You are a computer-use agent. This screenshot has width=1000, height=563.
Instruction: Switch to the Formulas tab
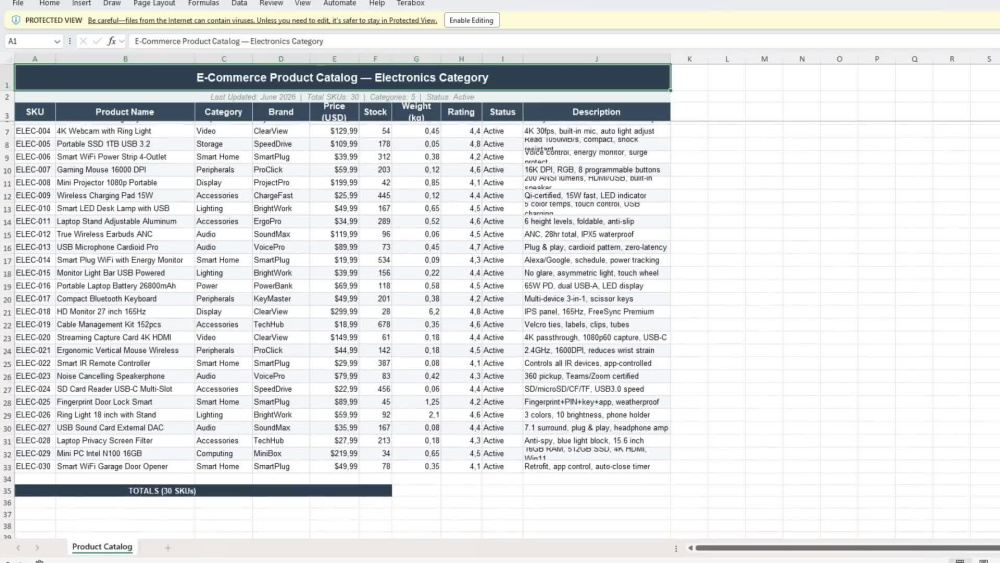click(x=203, y=3)
